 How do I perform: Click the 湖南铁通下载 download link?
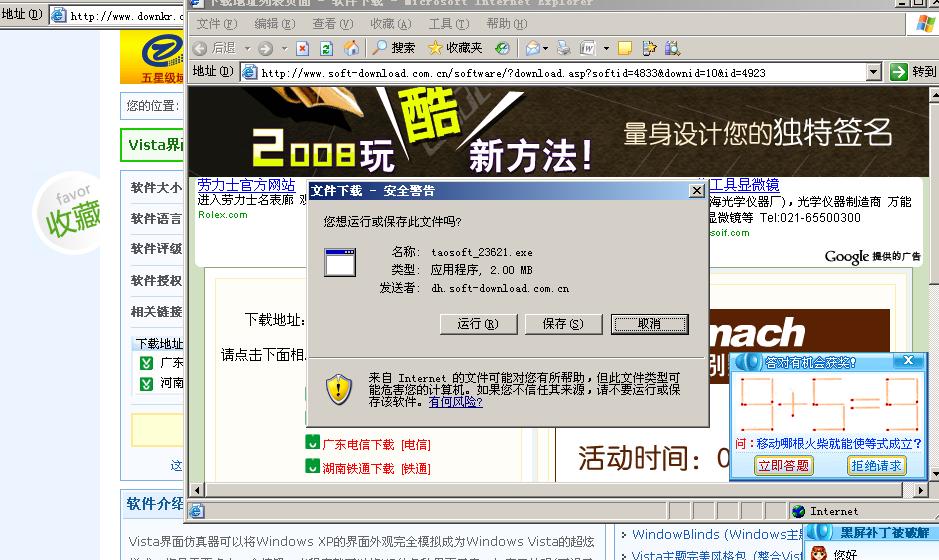[376, 468]
